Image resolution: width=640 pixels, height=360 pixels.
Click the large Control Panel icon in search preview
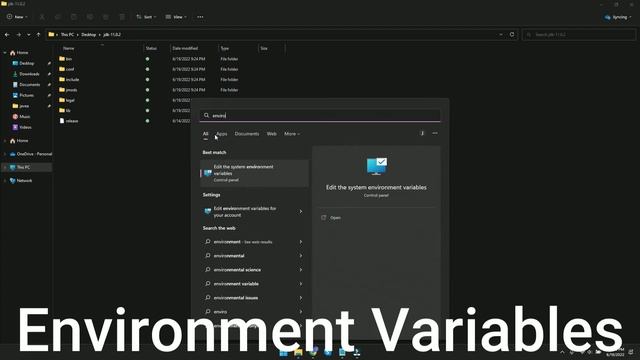click(376, 166)
